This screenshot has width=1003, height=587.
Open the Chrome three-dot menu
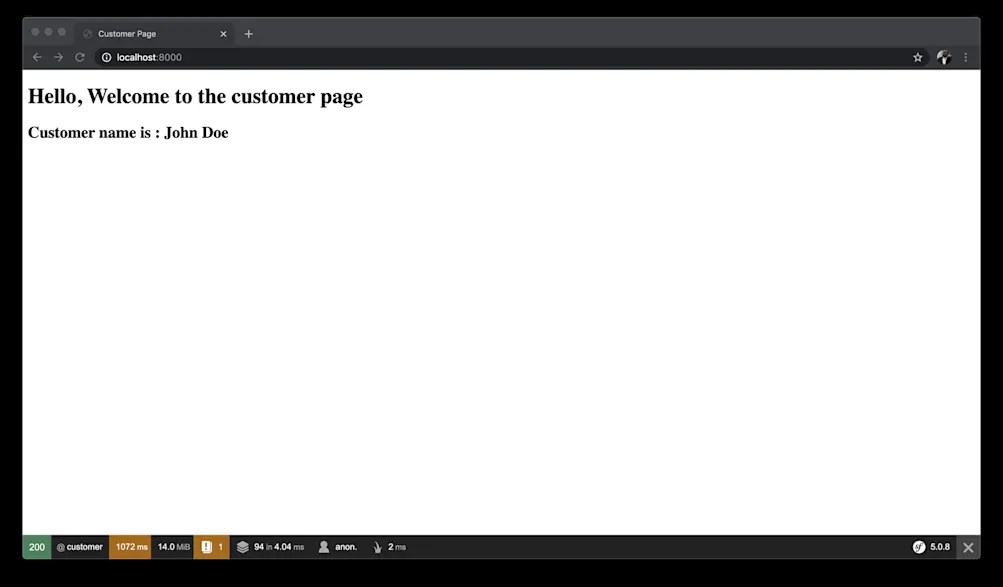[x=965, y=57]
